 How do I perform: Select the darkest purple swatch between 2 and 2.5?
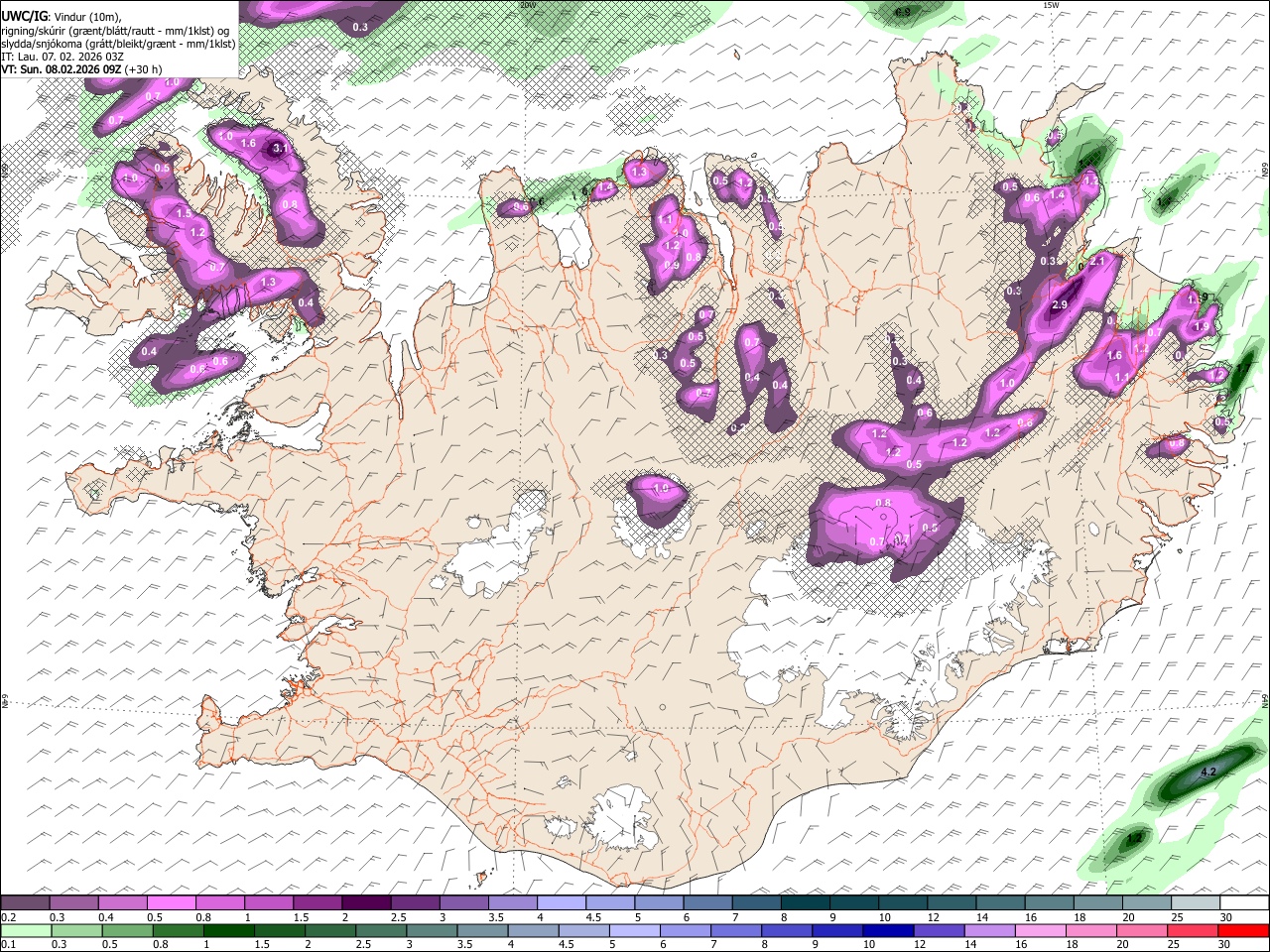pos(365,903)
